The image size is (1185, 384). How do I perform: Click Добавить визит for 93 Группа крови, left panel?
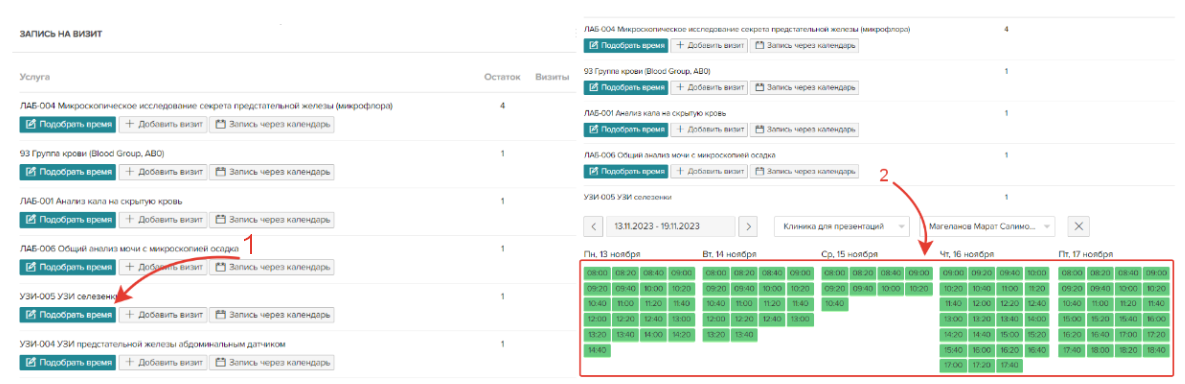tap(162, 172)
